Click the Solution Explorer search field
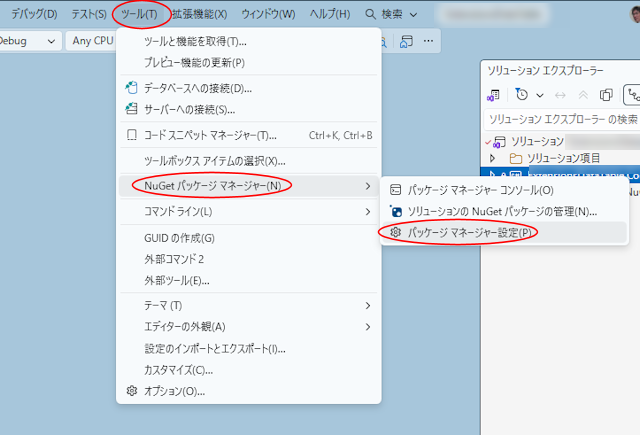The image size is (640, 435). click(560, 119)
